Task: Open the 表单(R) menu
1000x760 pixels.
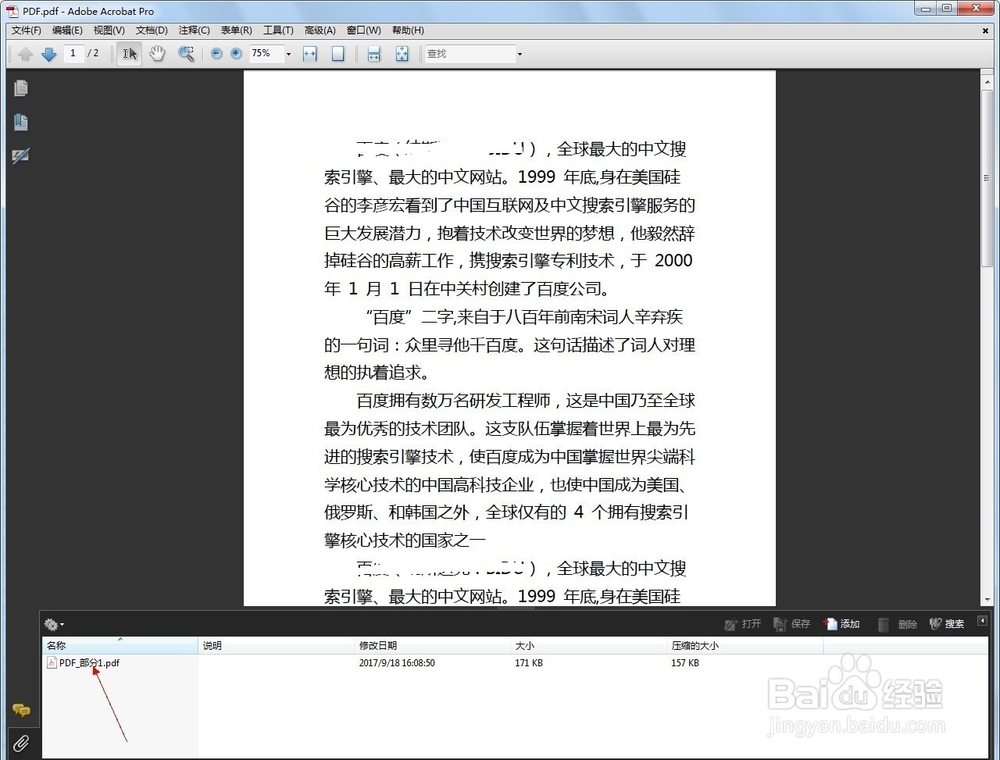Action: click(237, 30)
